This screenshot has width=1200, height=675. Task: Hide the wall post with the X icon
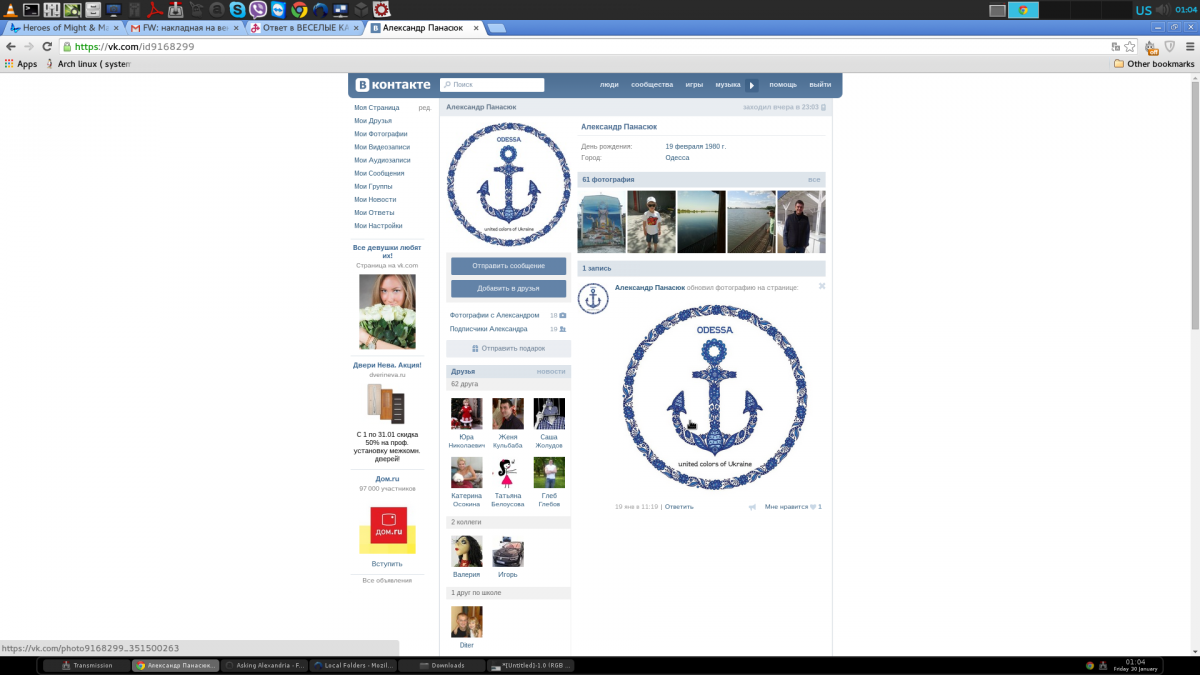822,286
